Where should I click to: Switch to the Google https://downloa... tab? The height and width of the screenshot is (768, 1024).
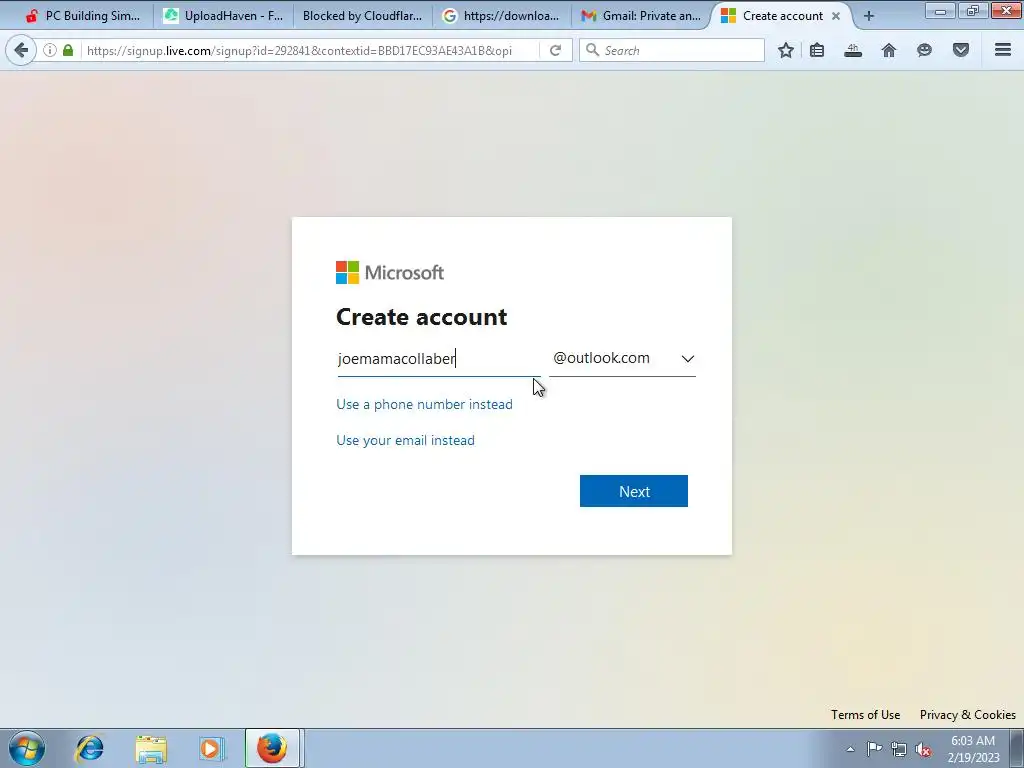(501, 16)
